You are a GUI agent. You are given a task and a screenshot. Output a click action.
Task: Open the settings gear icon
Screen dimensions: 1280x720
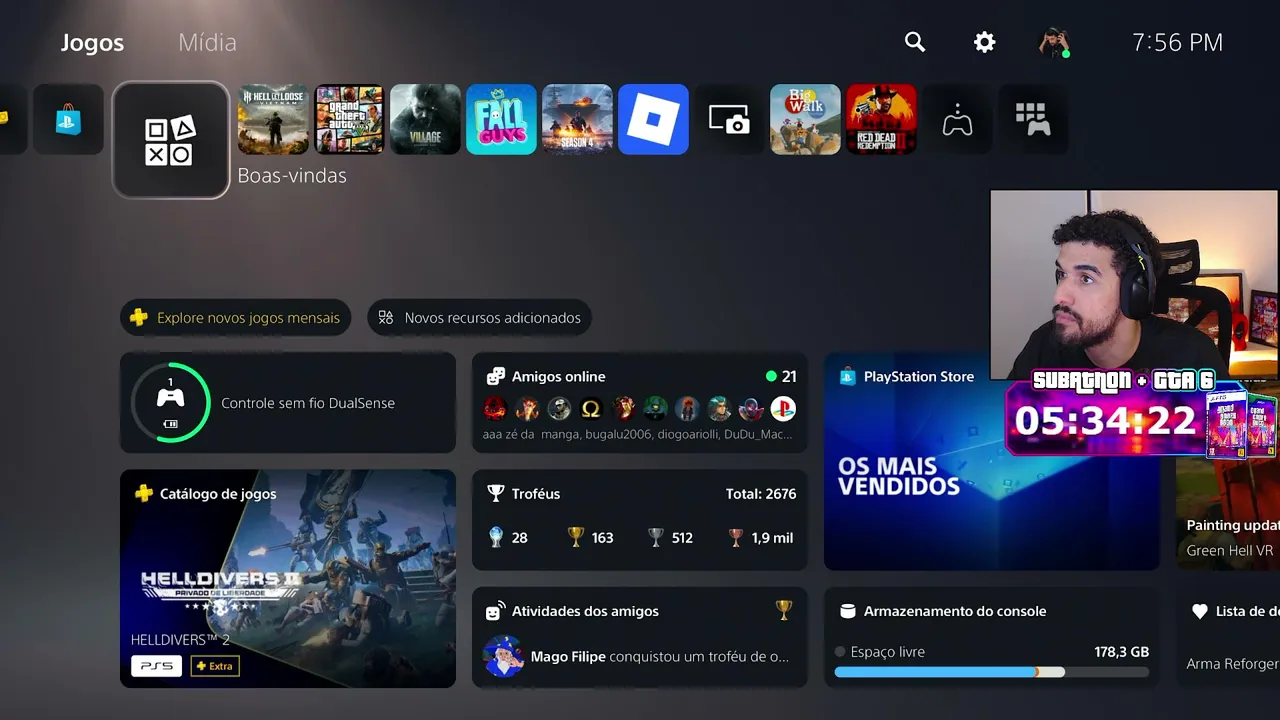tap(985, 42)
